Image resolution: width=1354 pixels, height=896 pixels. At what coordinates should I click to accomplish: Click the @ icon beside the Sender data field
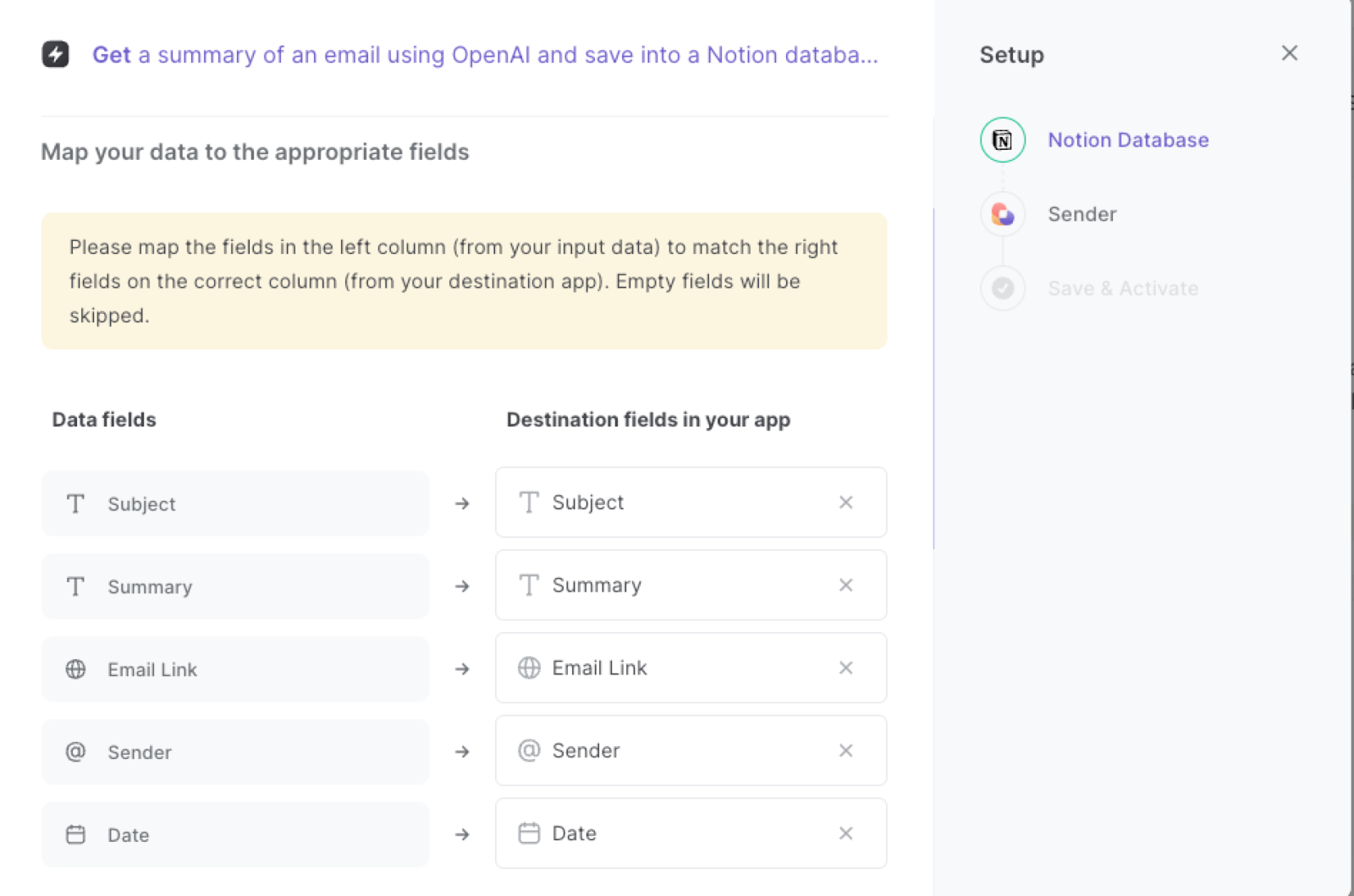(x=75, y=751)
